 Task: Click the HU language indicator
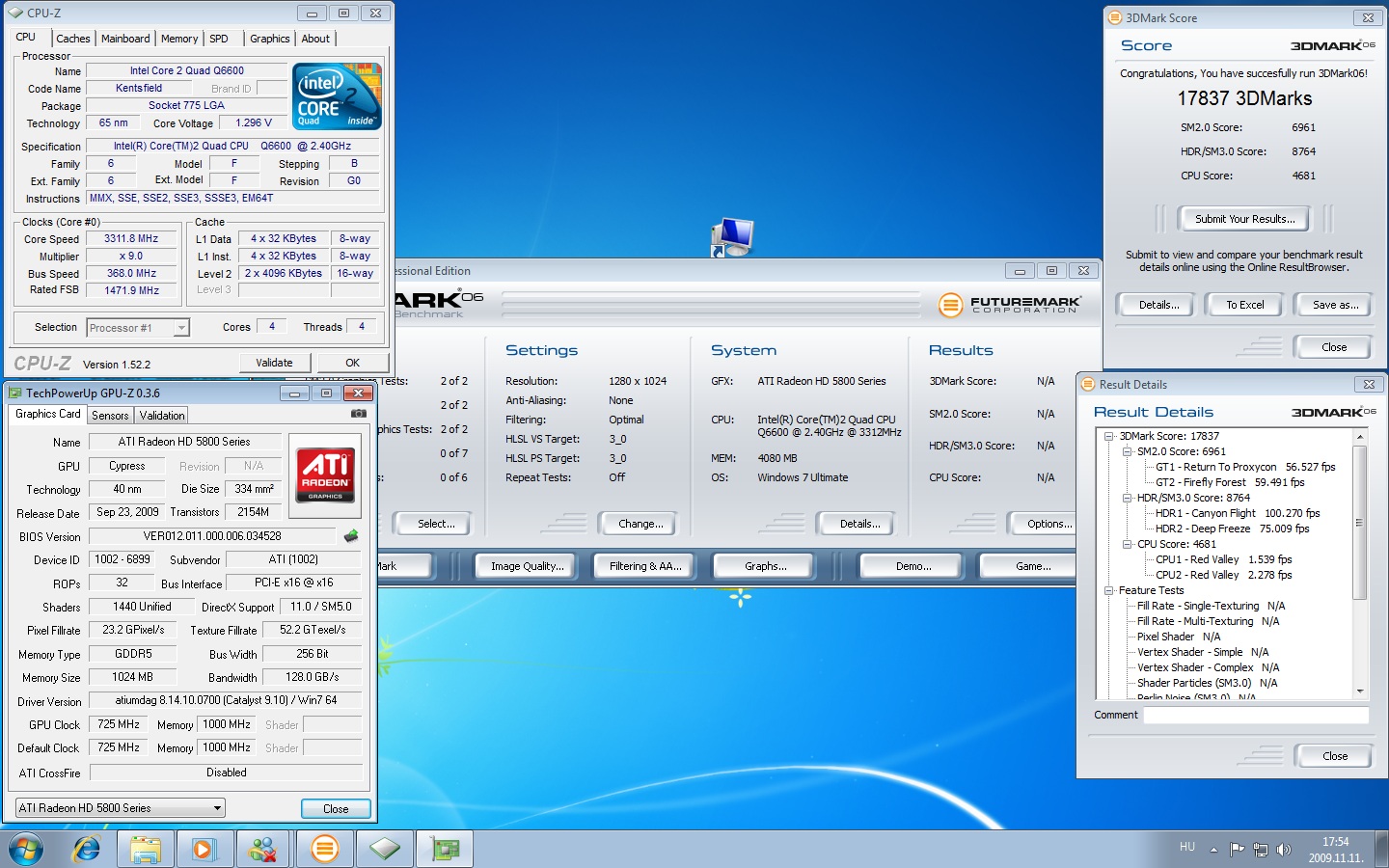coord(1187,847)
